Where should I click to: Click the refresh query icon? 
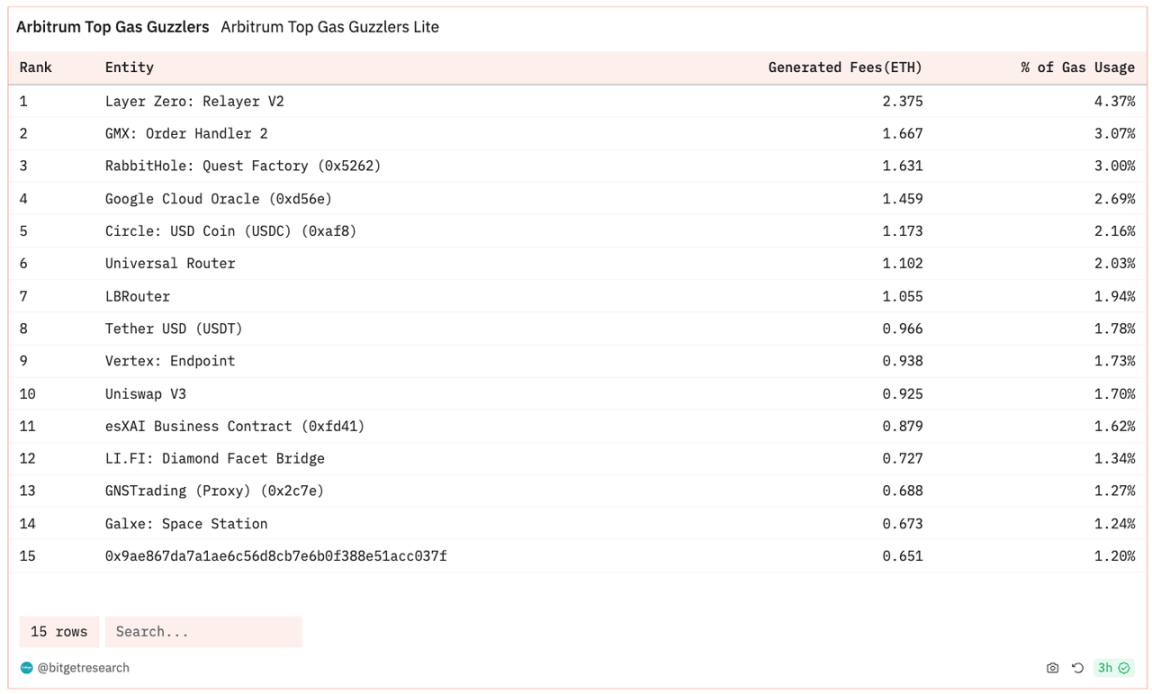click(1077, 668)
